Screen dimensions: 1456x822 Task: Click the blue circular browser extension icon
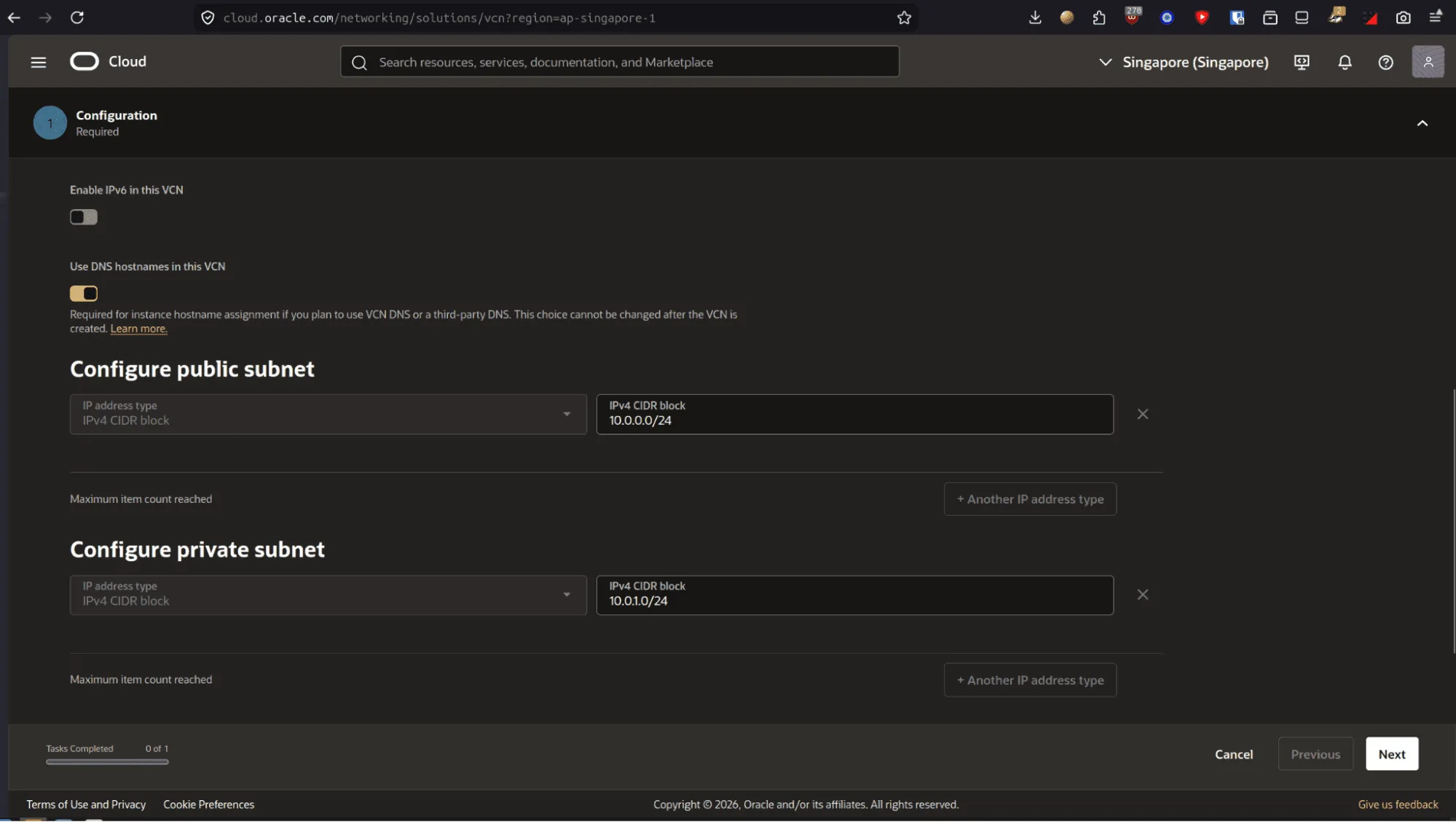1167,17
